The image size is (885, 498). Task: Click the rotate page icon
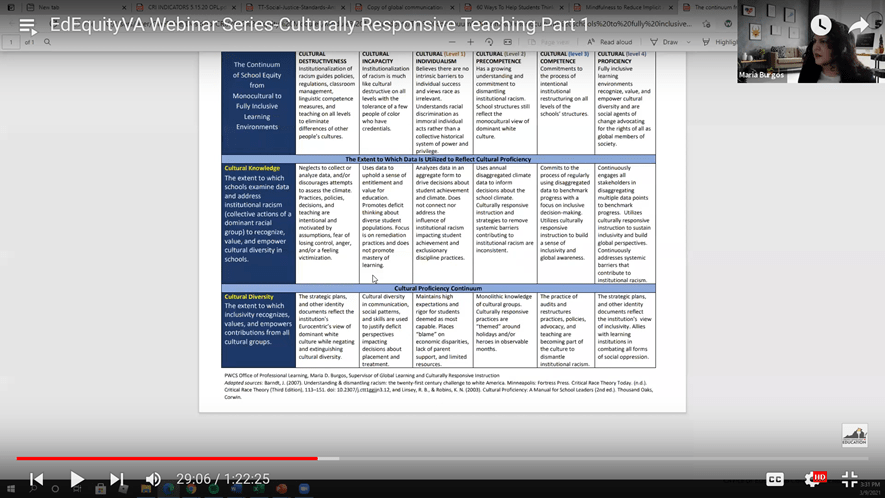coord(489,42)
